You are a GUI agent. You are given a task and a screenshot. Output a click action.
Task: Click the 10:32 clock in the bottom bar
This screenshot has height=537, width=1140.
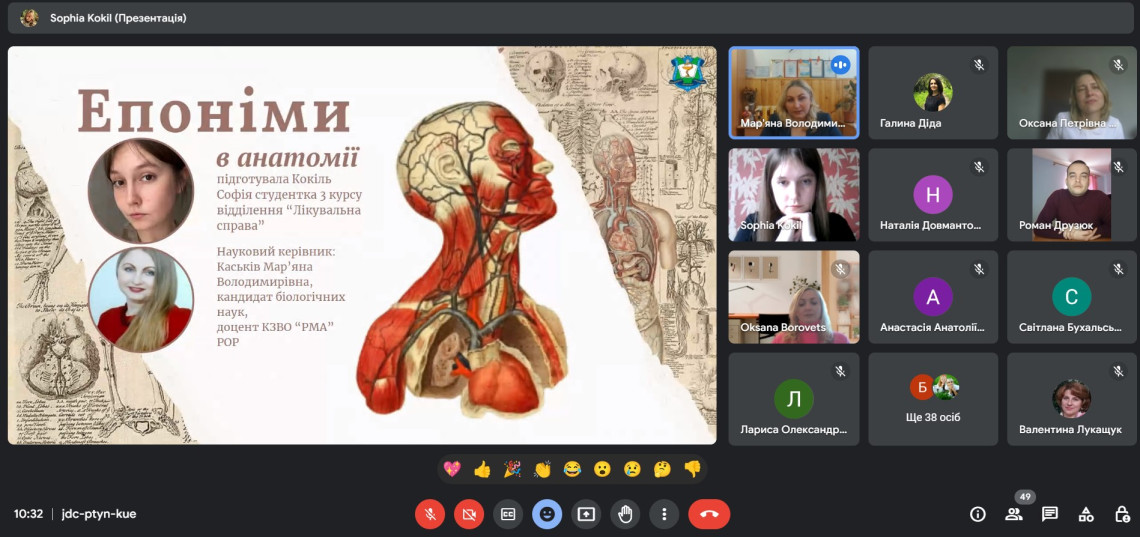(x=28, y=514)
